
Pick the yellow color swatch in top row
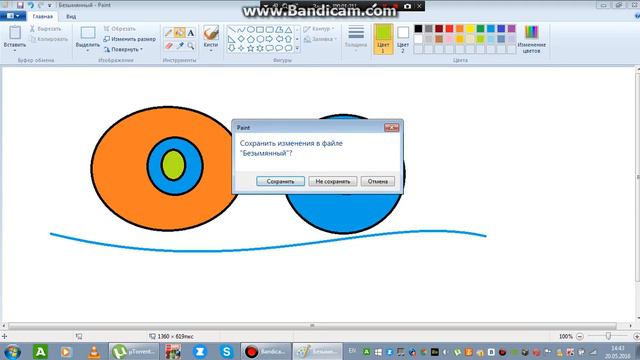point(470,28)
